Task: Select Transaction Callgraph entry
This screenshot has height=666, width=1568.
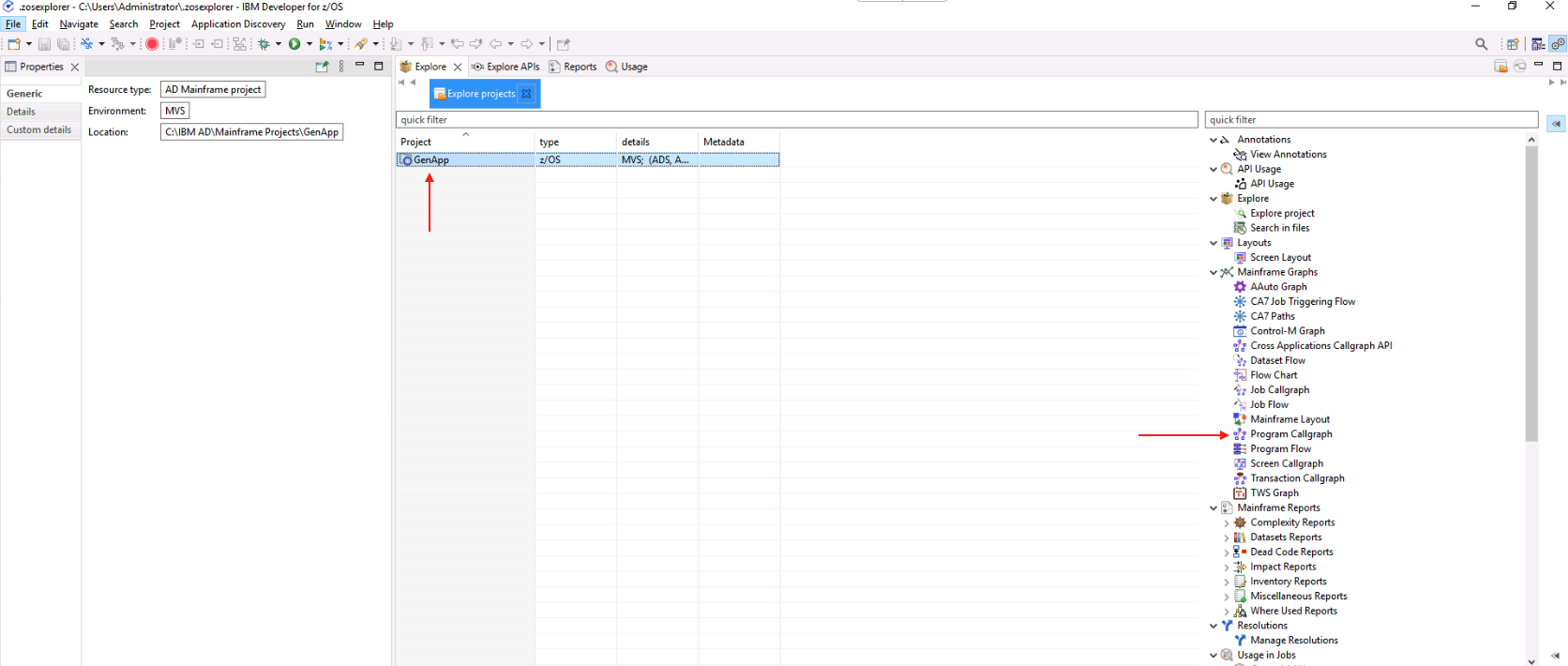Action: pos(1297,478)
